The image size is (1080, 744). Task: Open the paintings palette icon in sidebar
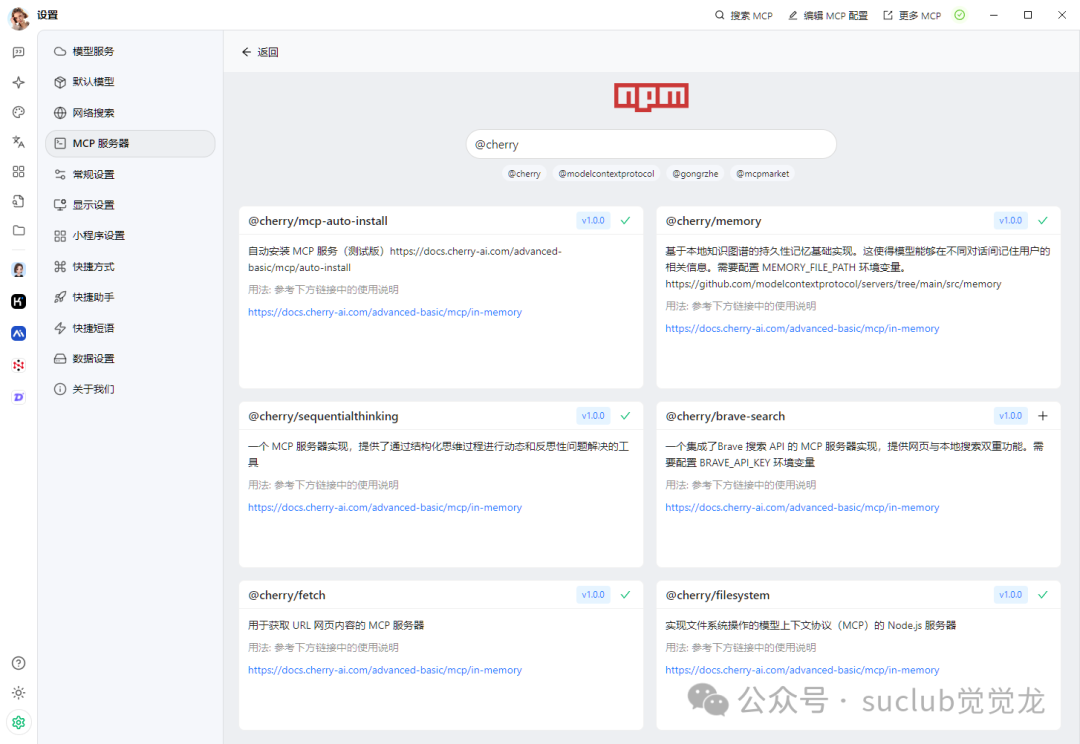[19, 112]
